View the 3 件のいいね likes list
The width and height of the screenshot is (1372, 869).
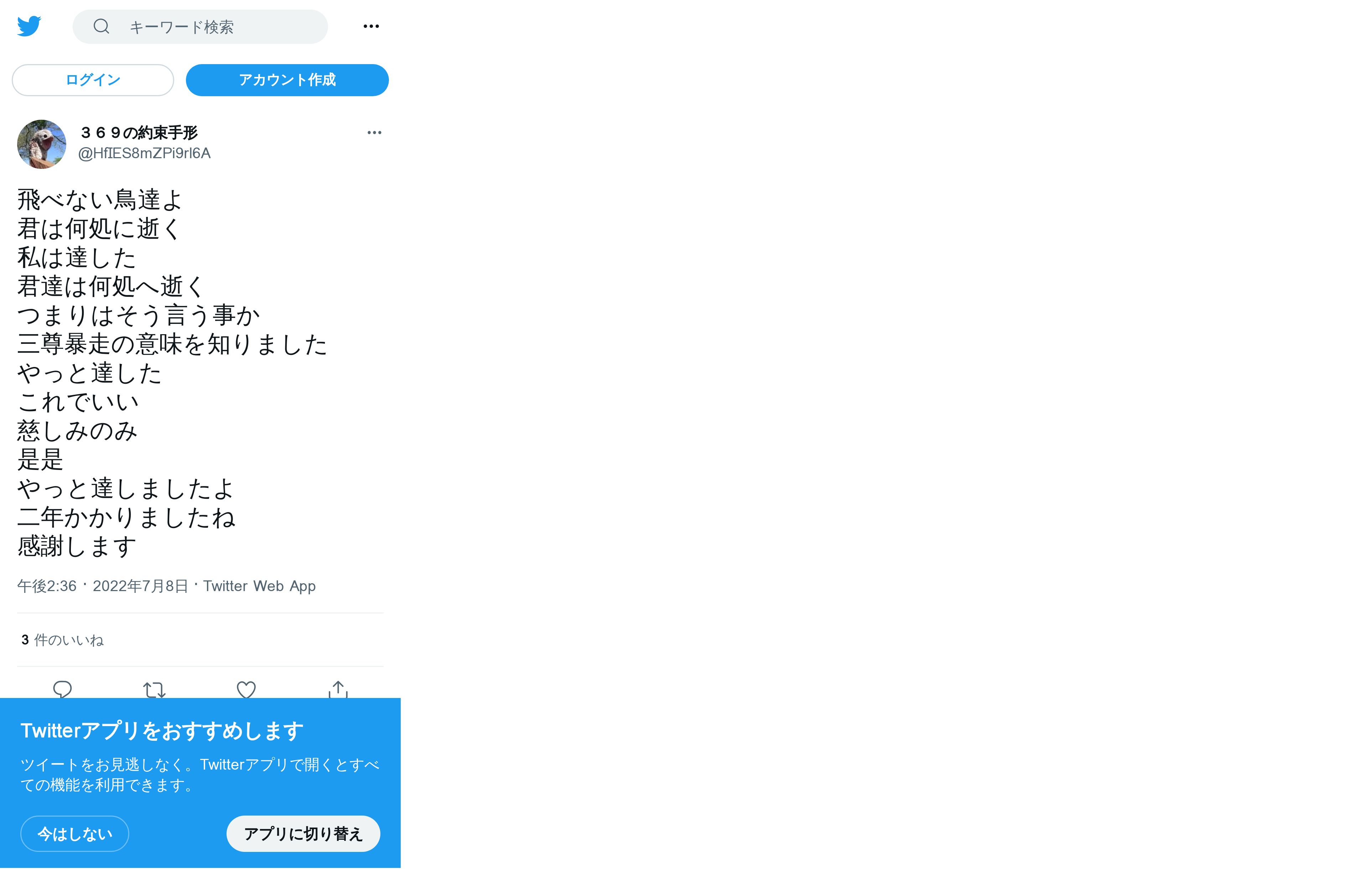tap(63, 640)
